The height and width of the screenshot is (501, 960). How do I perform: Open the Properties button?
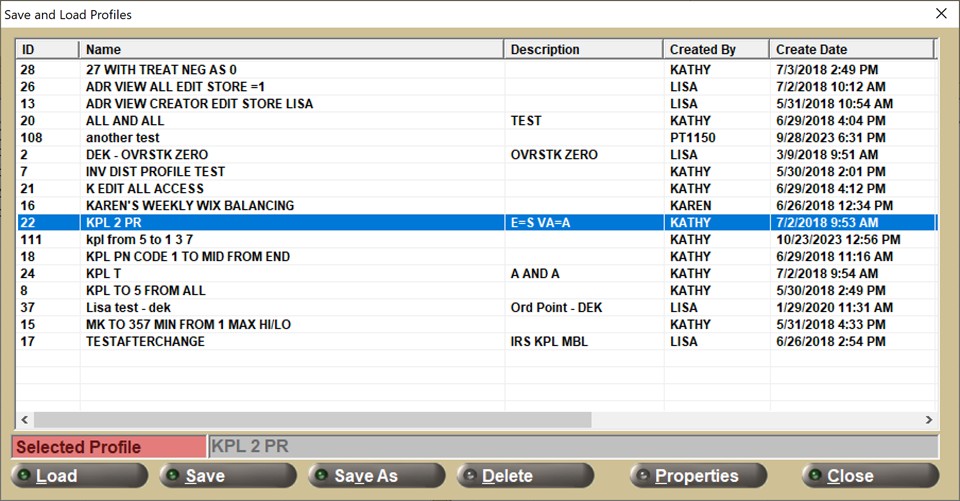[x=698, y=476]
